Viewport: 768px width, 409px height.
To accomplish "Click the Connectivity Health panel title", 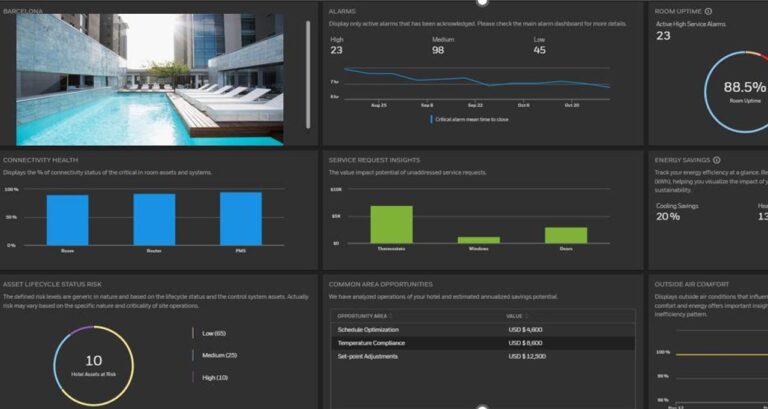I will (41, 160).
